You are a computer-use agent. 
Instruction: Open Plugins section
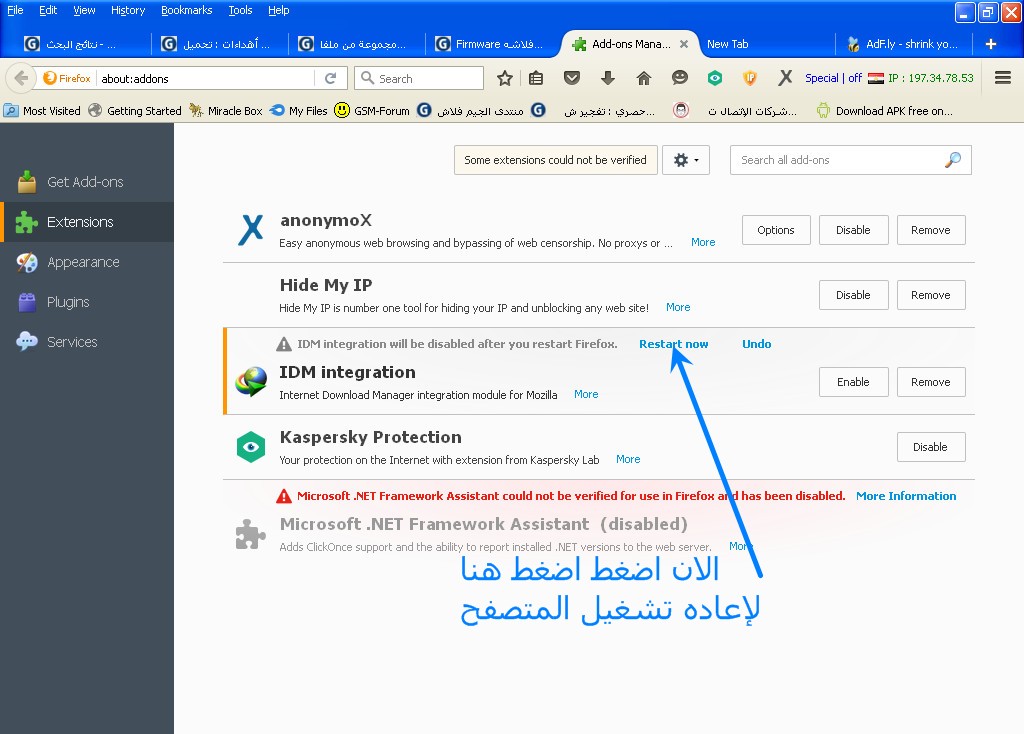coord(87,302)
